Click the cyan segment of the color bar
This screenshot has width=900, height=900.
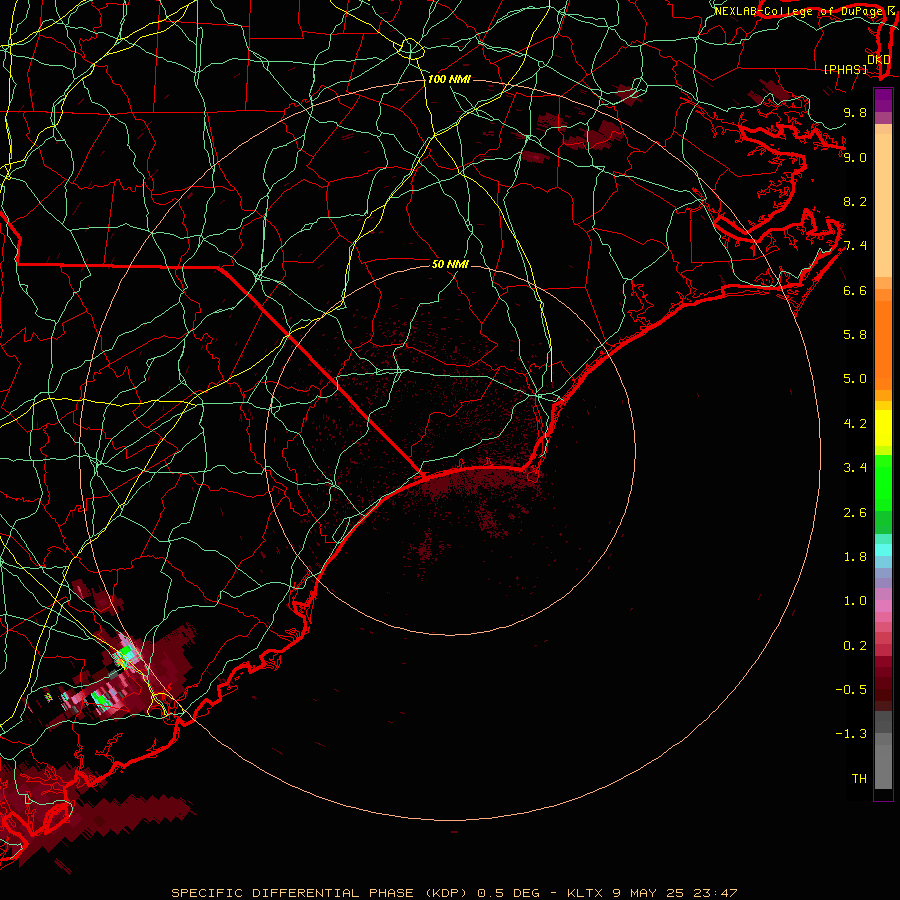pos(883,550)
